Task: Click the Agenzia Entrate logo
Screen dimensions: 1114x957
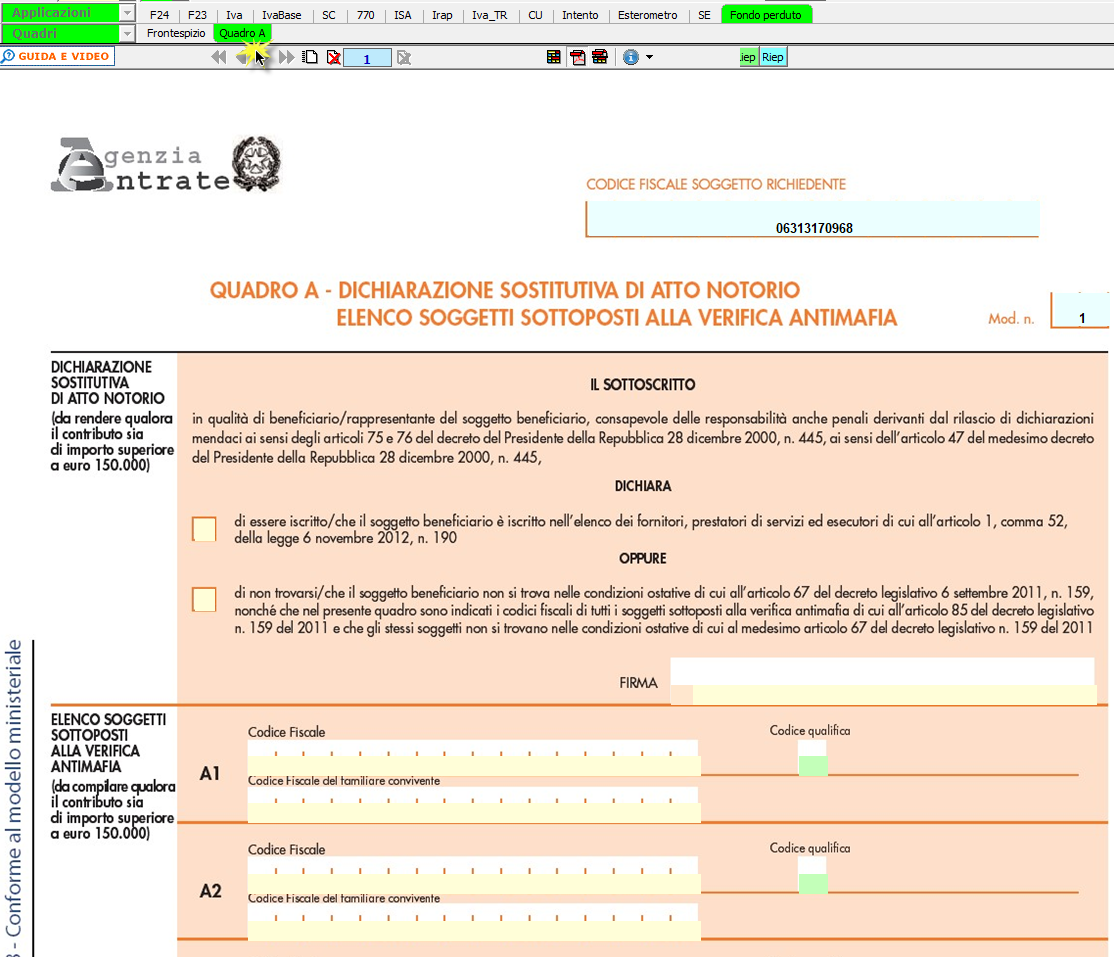Action: pyautogui.click(x=166, y=164)
